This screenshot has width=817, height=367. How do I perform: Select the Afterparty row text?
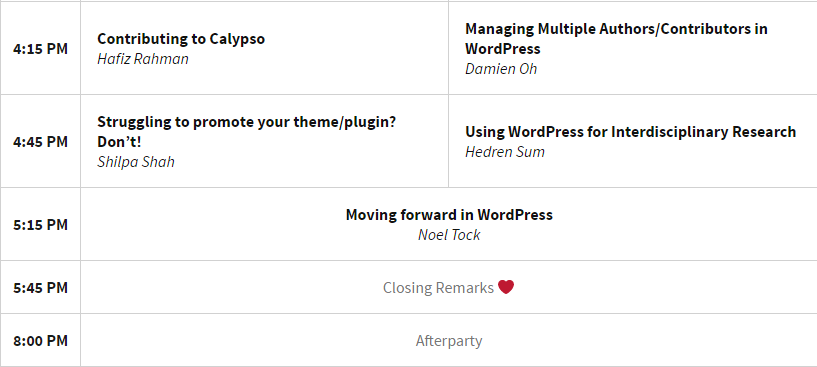click(449, 340)
